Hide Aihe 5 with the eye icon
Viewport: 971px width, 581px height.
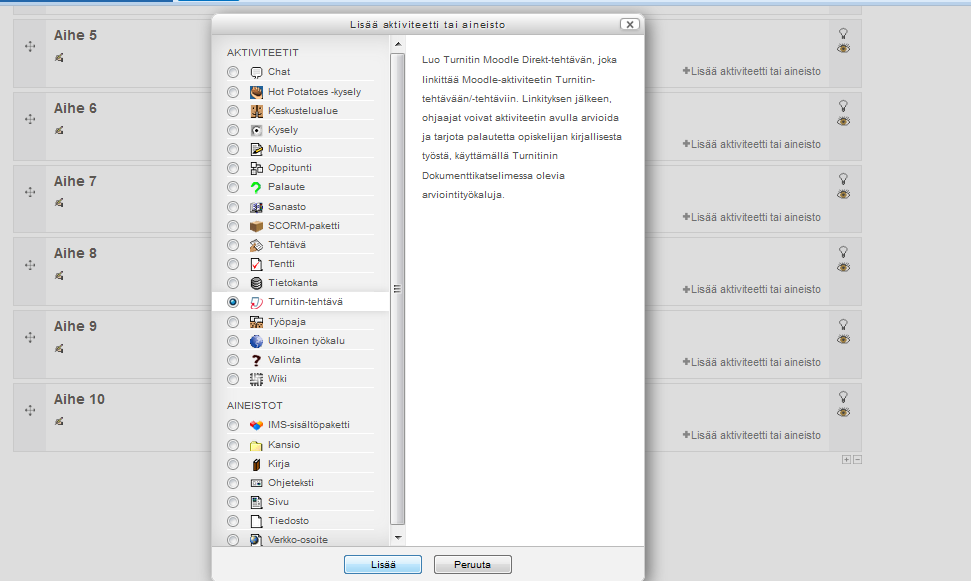point(843,48)
